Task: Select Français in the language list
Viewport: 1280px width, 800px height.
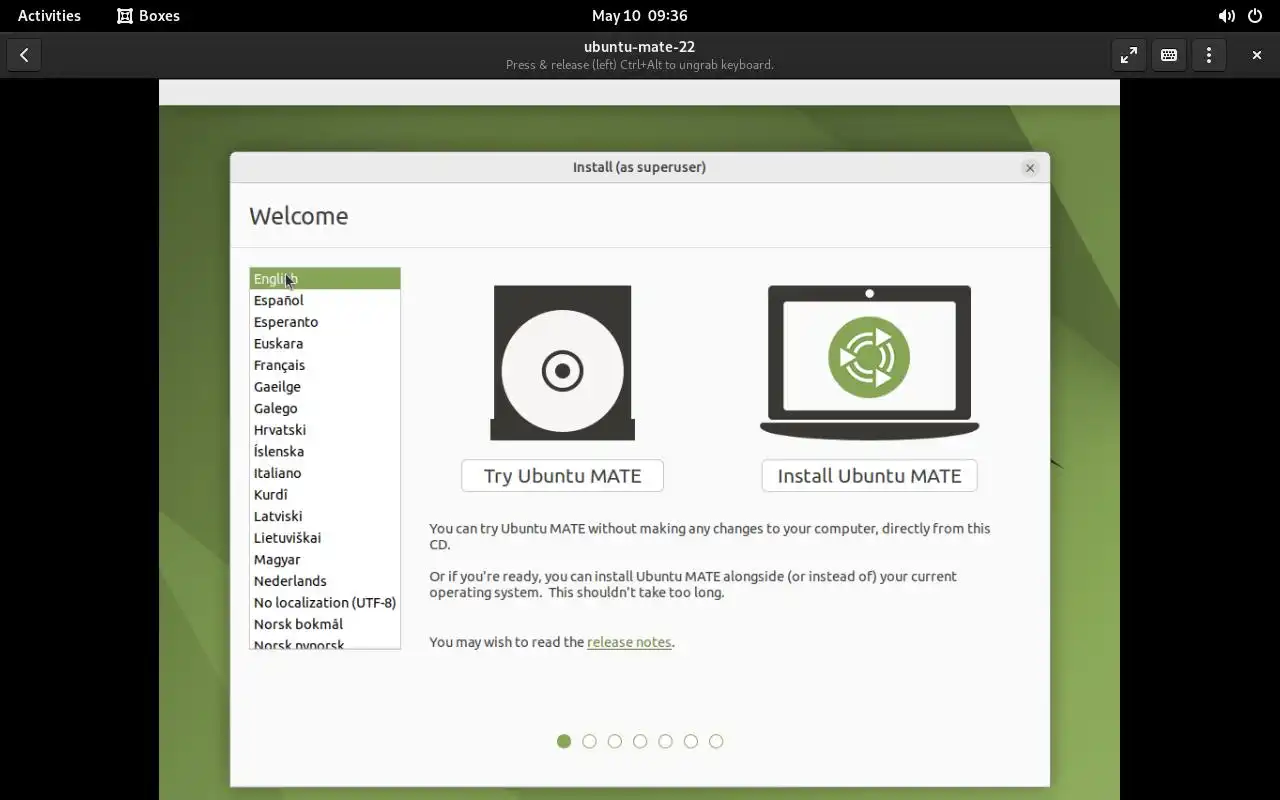Action: point(325,365)
